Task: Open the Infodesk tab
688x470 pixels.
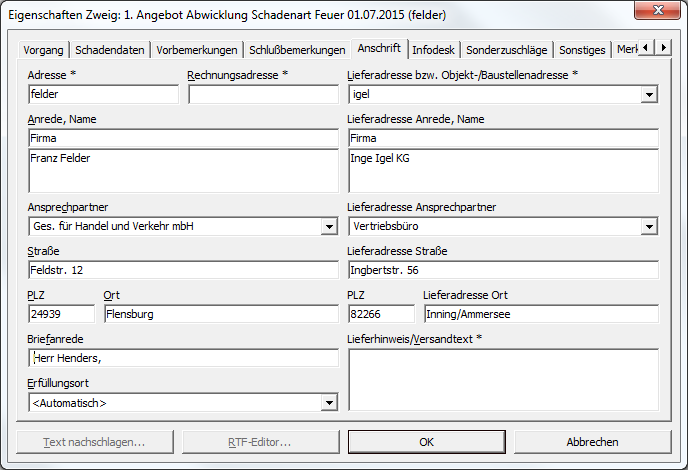Action: pos(433,50)
